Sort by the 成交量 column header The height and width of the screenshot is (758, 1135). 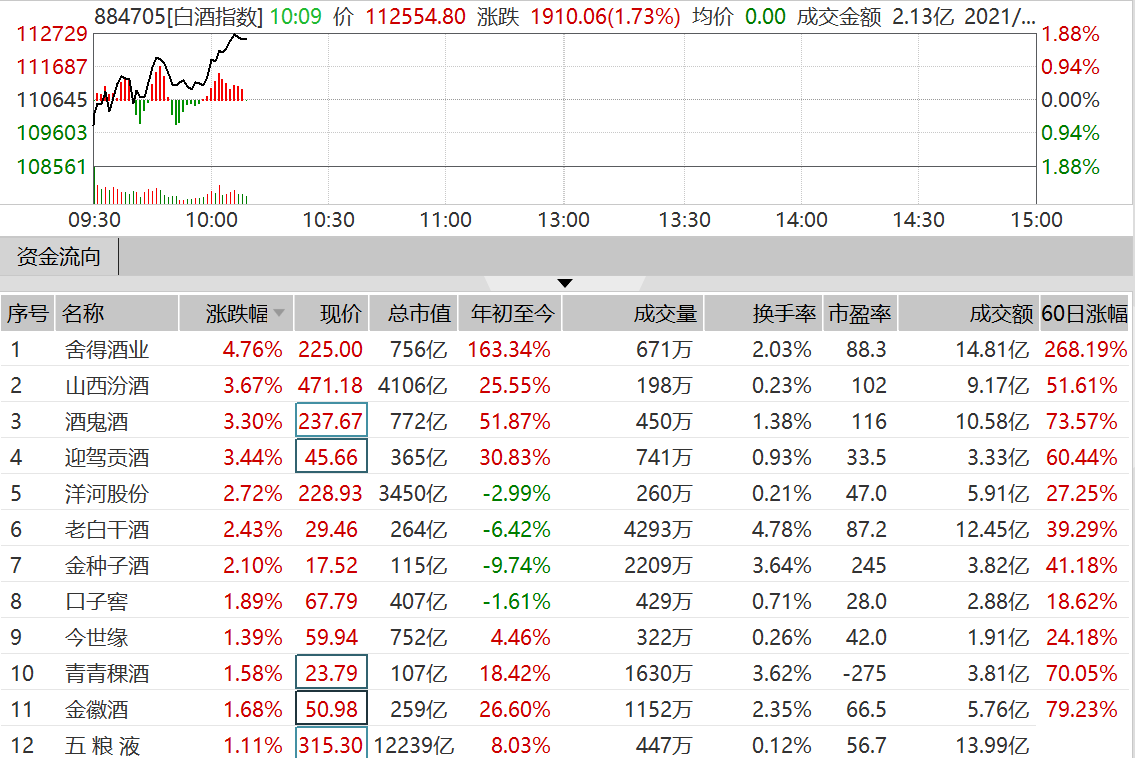633,313
